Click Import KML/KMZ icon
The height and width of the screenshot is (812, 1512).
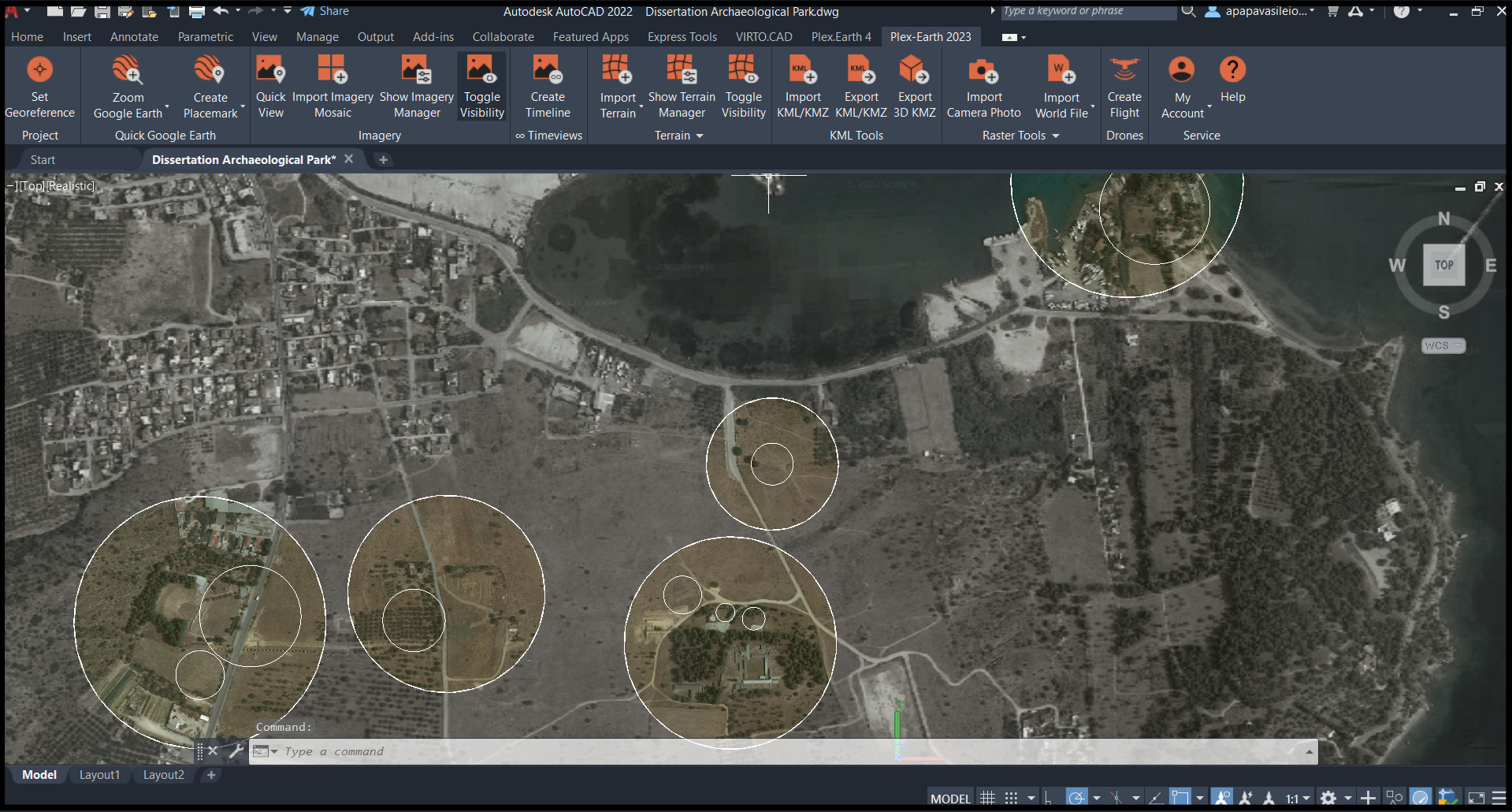[x=802, y=69]
